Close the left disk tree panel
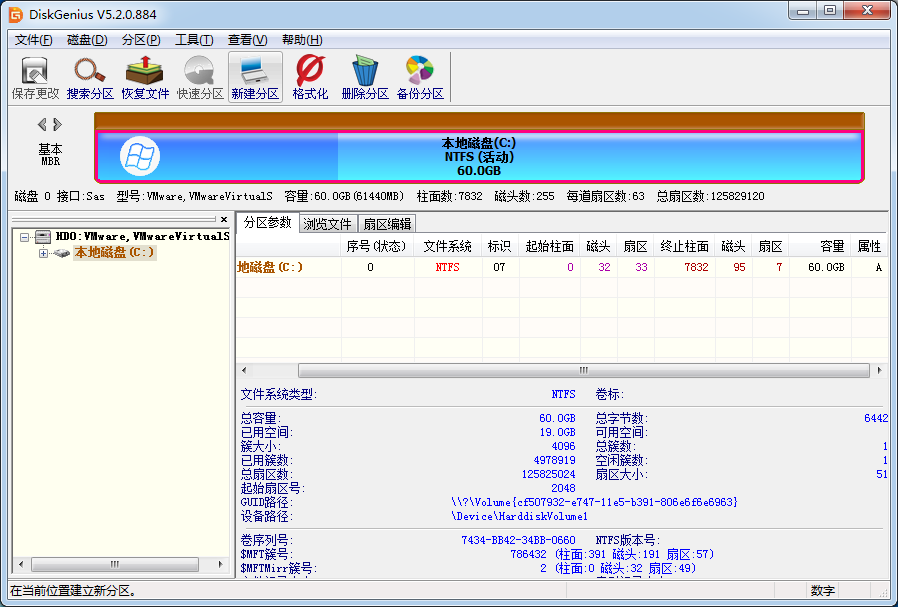 223,219
